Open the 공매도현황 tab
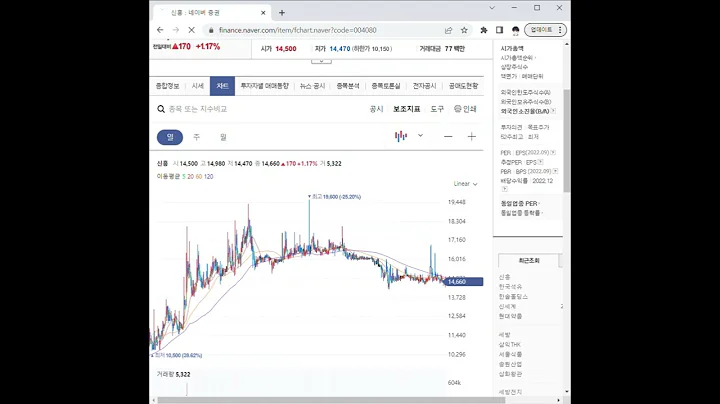Screen dimensions: 720x404 click(463, 86)
